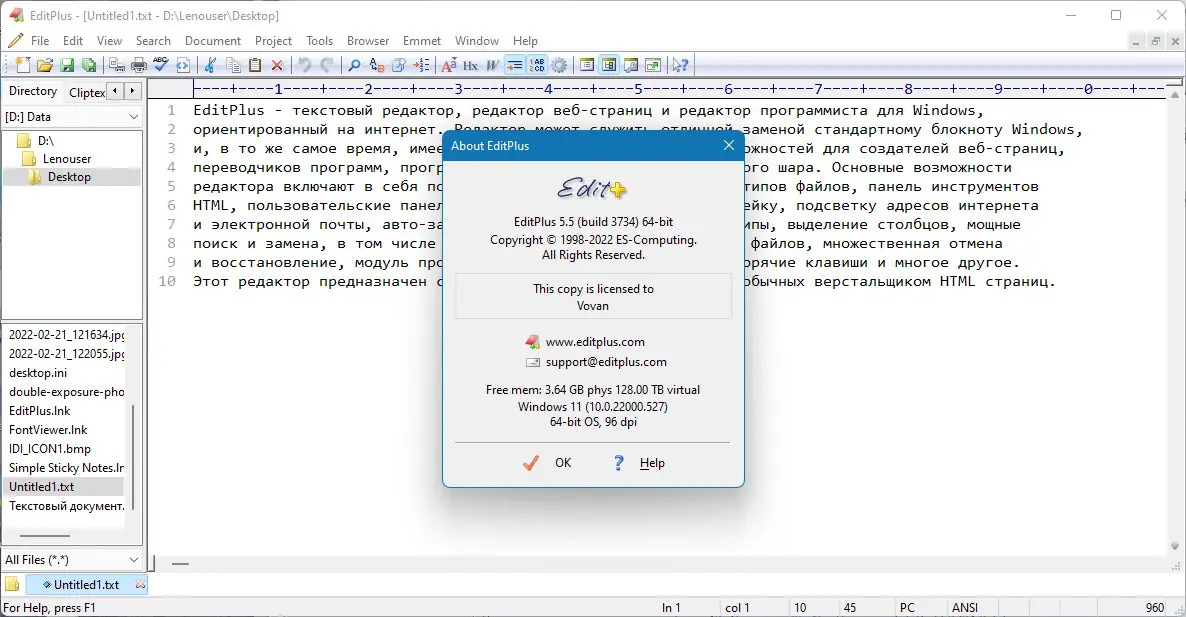
Task: Open the drive selection dropdown
Action: point(70,114)
